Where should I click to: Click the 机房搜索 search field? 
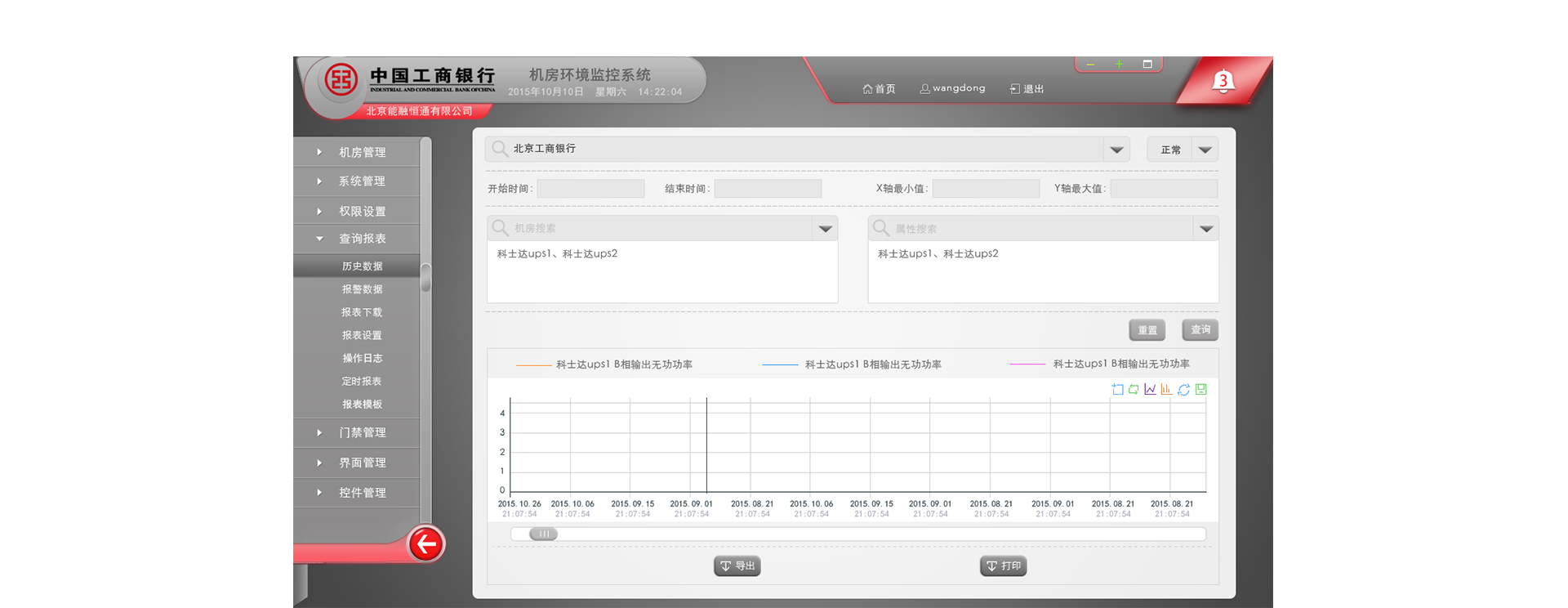[662, 229]
